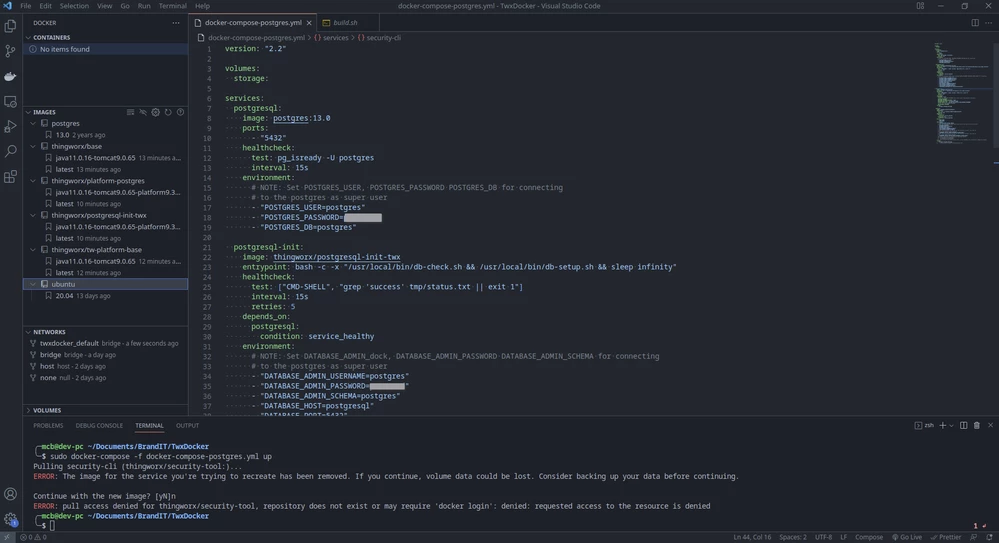
Task: Open the Images configure gear icon
Action: (x=155, y=112)
